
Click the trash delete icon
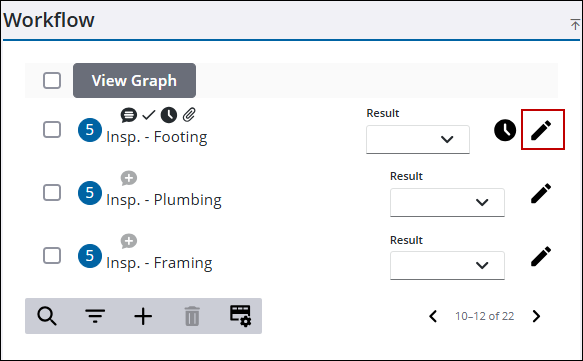tap(192, 316)
